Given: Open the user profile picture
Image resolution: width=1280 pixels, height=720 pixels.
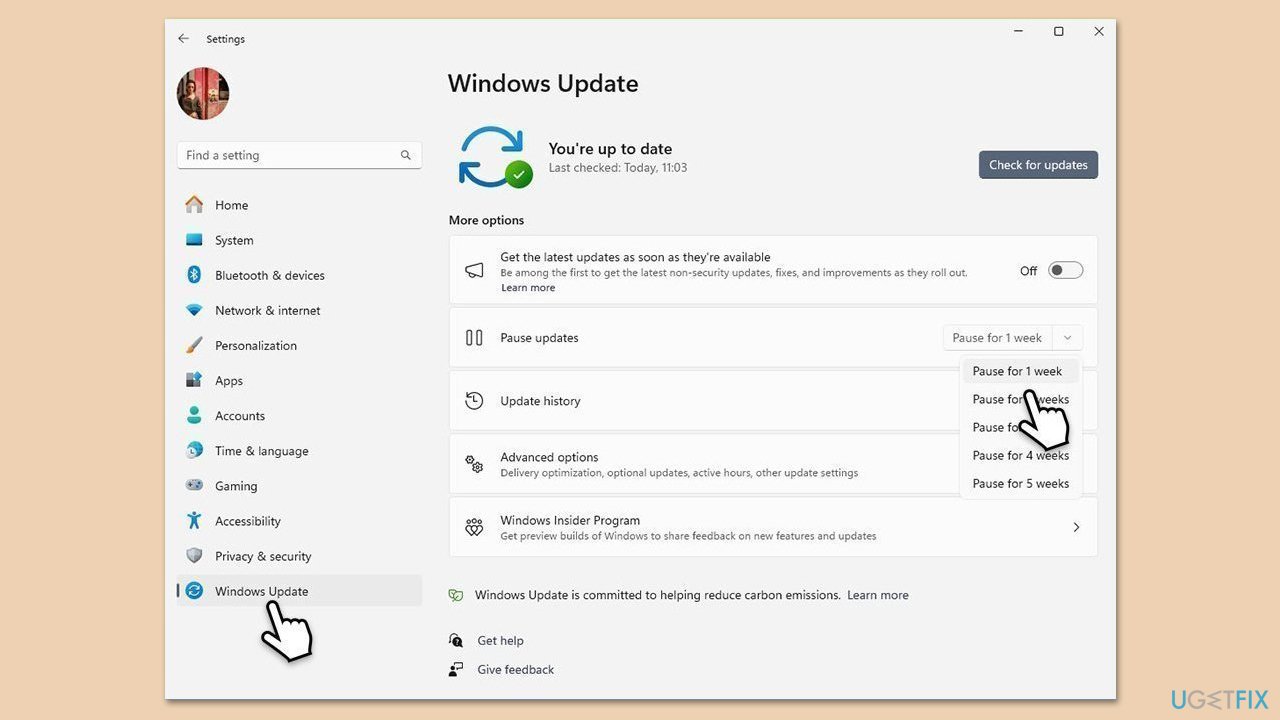Looking at the screenshot, I should [x=203, y=94].
